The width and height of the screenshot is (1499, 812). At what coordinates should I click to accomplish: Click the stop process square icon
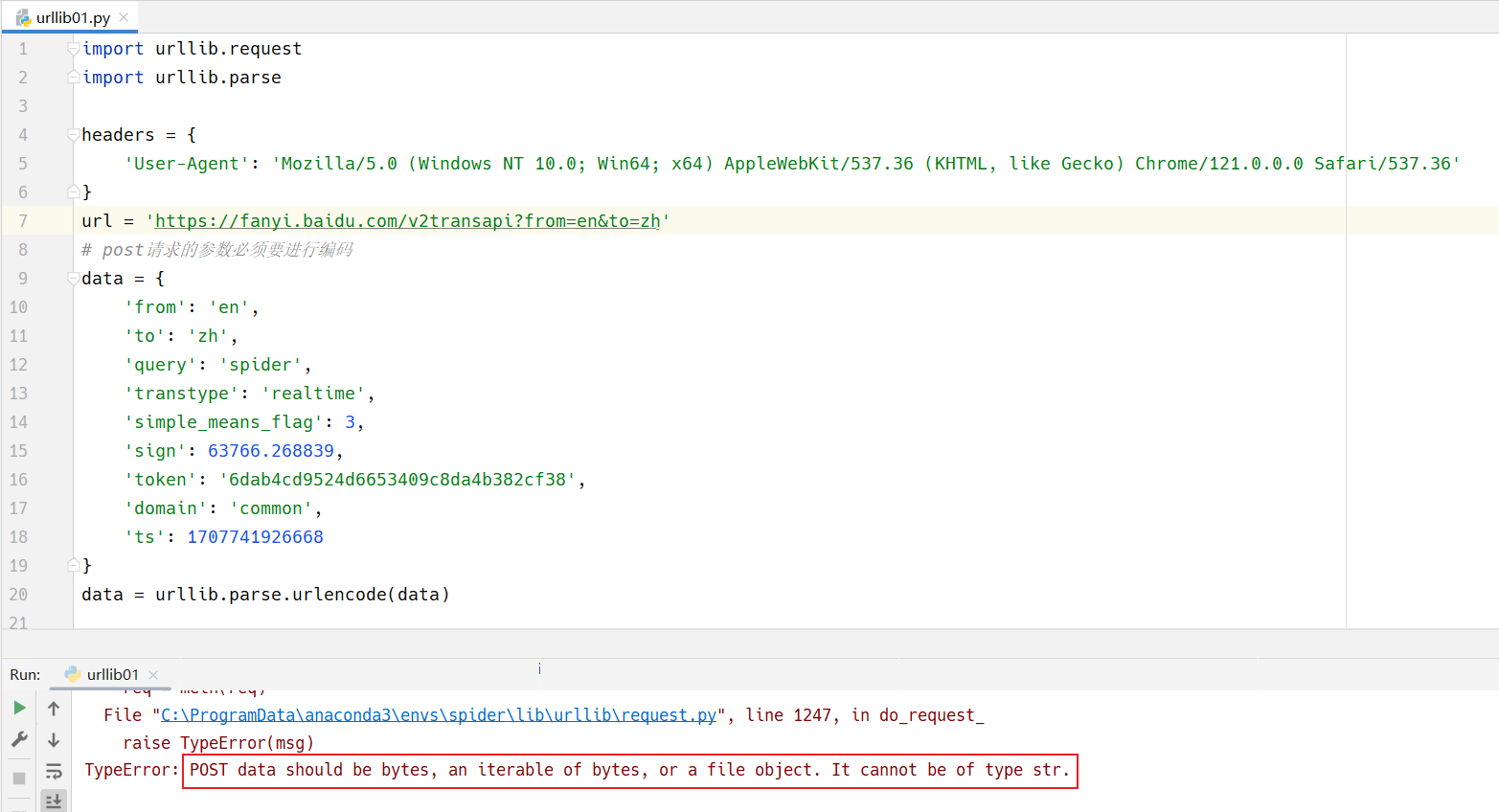[x=19, y=778]
